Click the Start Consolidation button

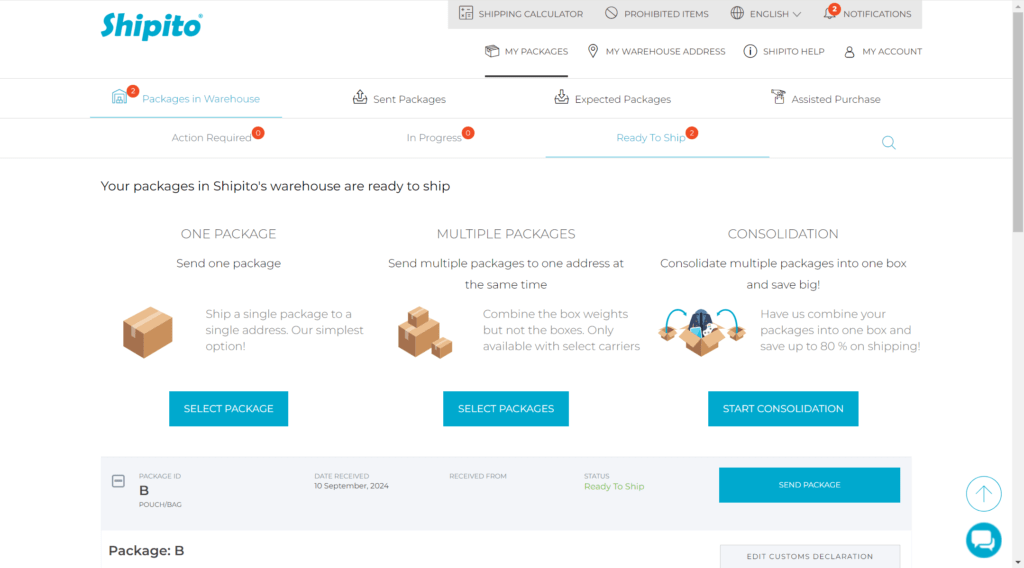coord(783,409)
